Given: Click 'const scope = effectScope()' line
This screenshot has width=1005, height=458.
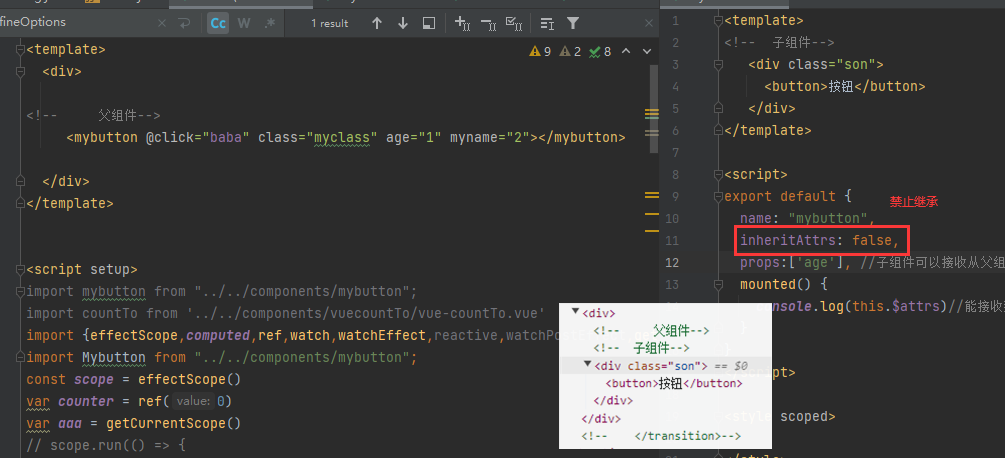Looking at the screenshot, I should point(134,379).
